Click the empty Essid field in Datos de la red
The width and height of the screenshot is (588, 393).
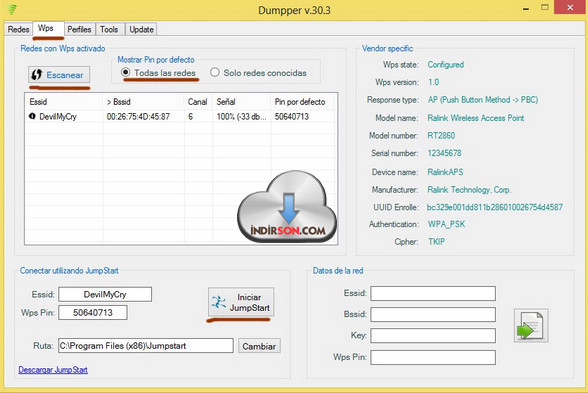click(433, 293)
